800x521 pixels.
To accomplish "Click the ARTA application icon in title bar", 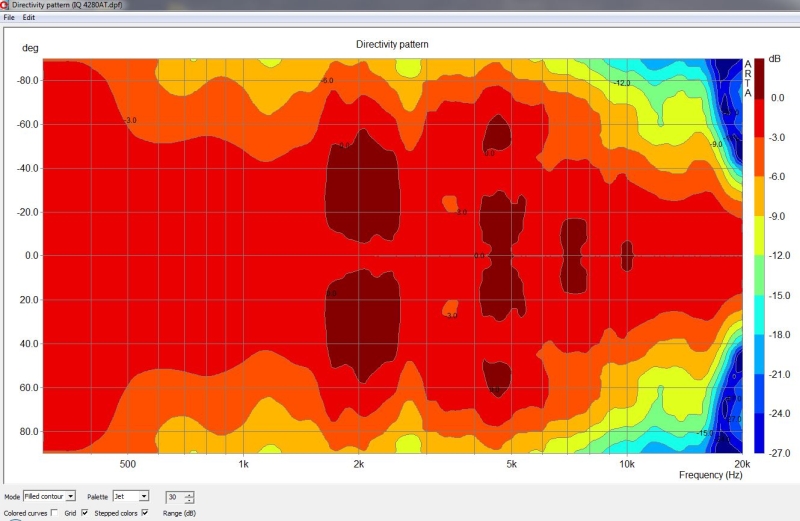I will 5,5.
